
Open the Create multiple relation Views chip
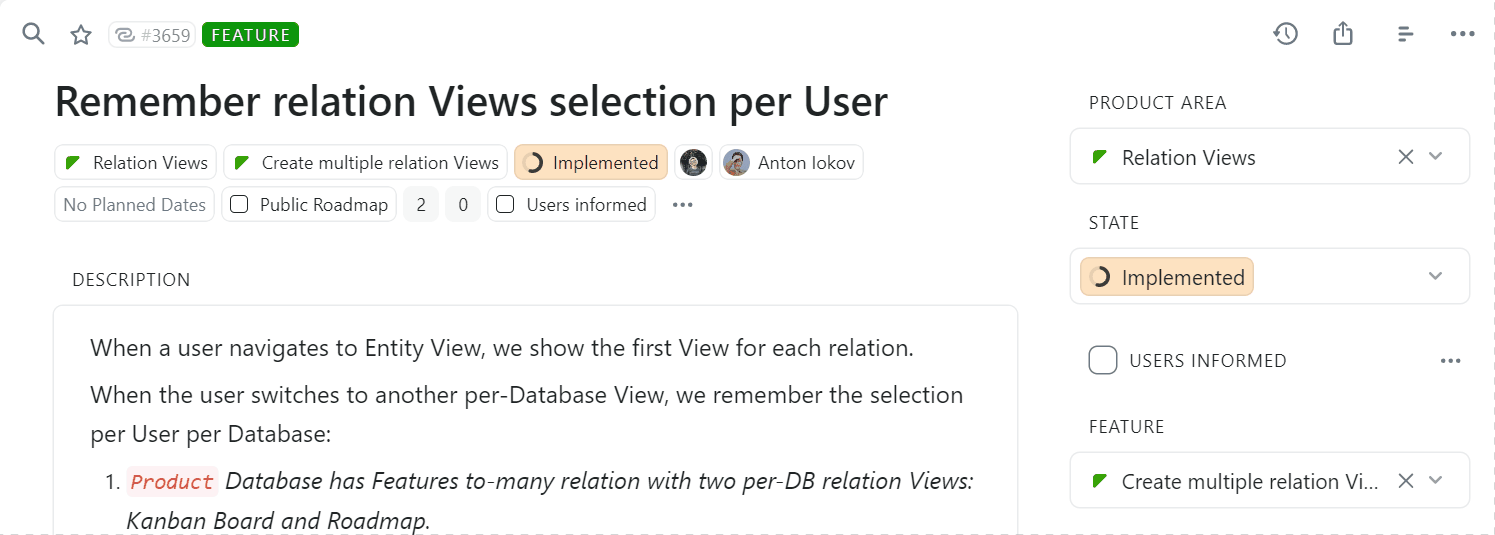coord(366,162)
